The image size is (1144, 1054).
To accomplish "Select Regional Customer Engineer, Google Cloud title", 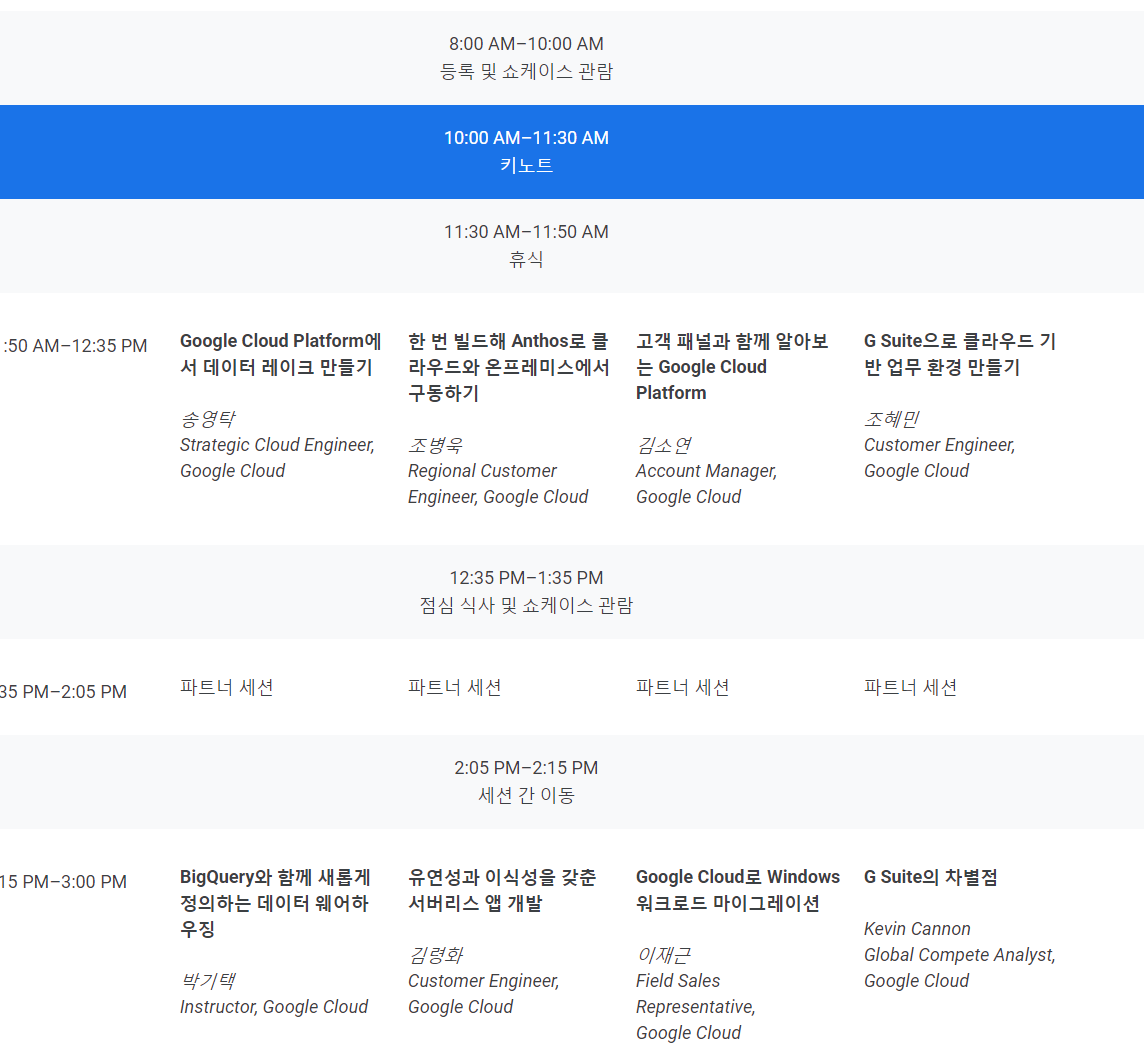I will click(498, 484).
